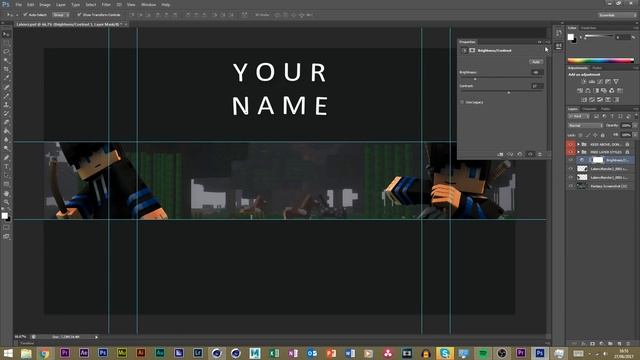Add a Curves adjustment layer
Image resolution: width=640 pixels, height=360 pixels.
(600, 82)
